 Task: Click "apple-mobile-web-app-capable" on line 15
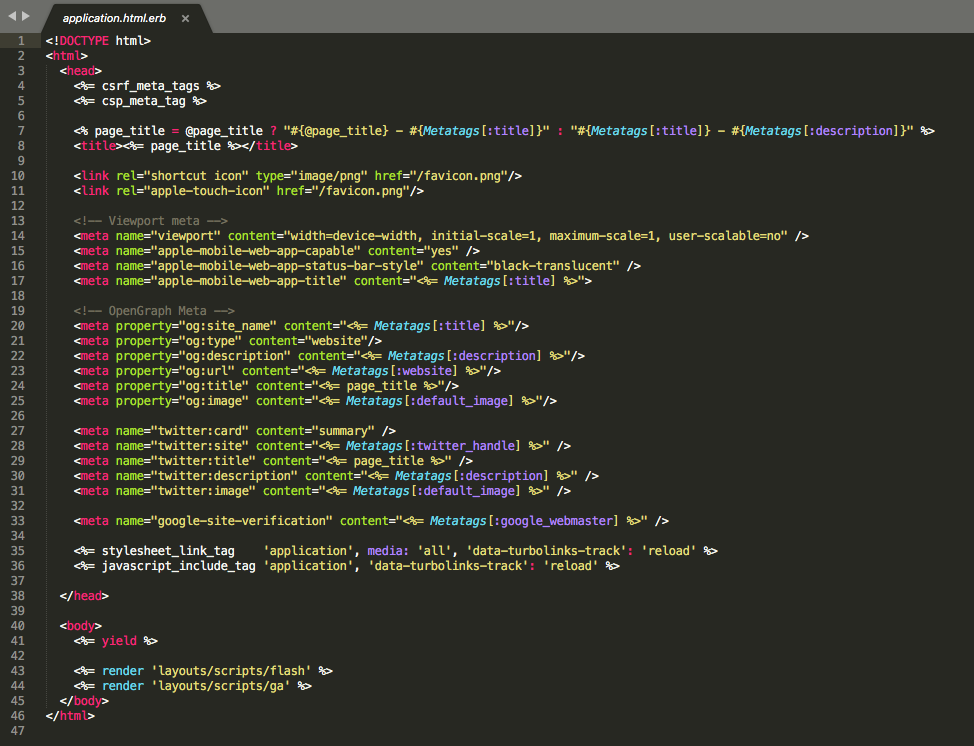click(256, 251)
